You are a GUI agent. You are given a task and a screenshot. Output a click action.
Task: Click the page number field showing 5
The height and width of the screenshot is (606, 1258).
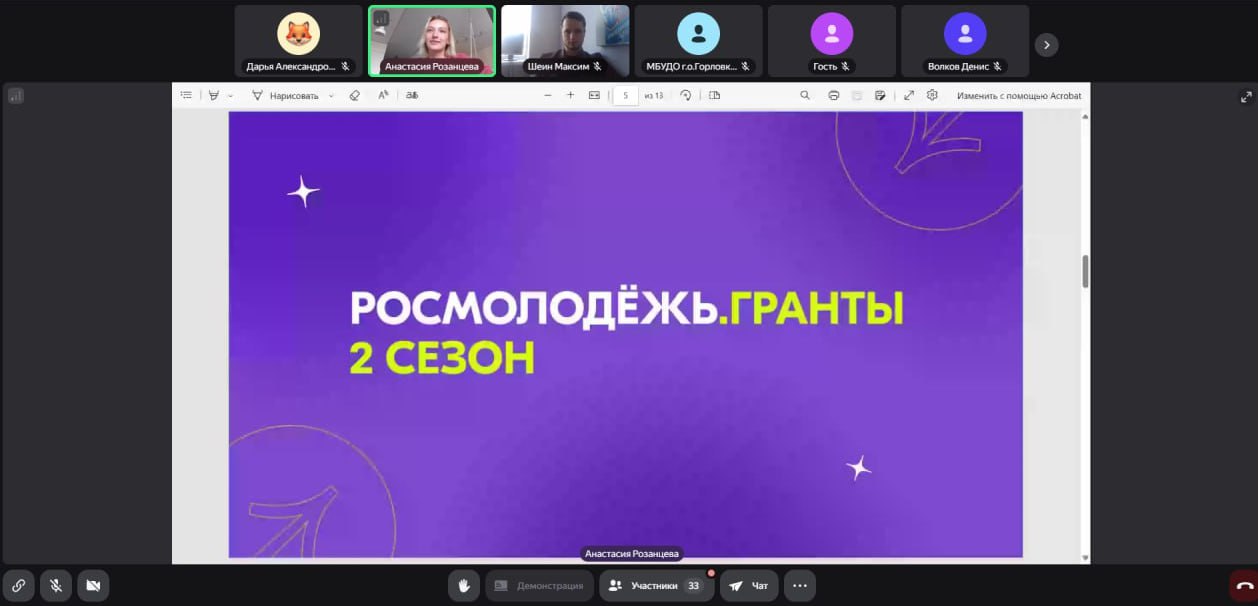coord(625,96)
